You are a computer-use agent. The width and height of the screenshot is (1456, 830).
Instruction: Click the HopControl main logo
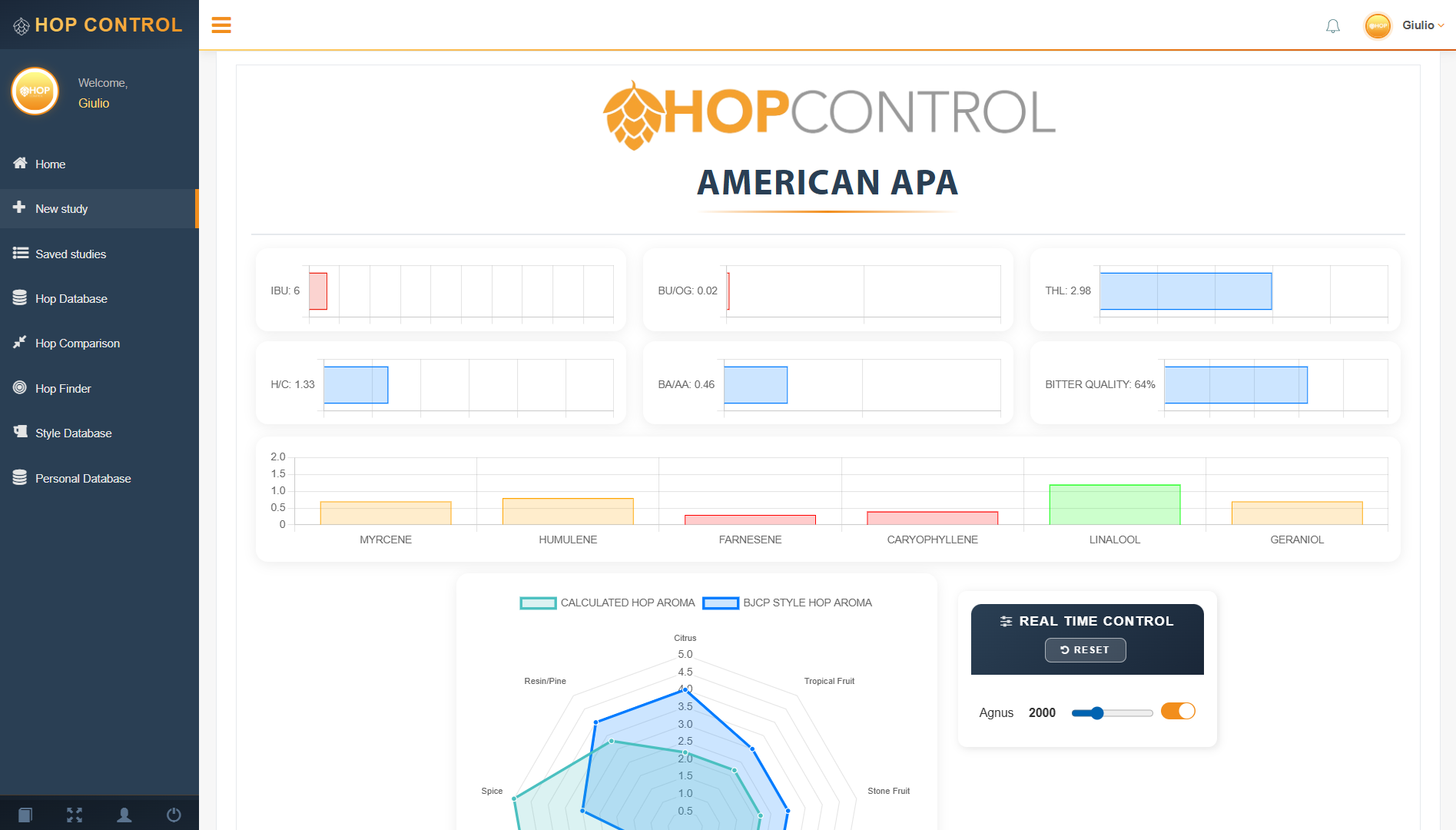828,115
